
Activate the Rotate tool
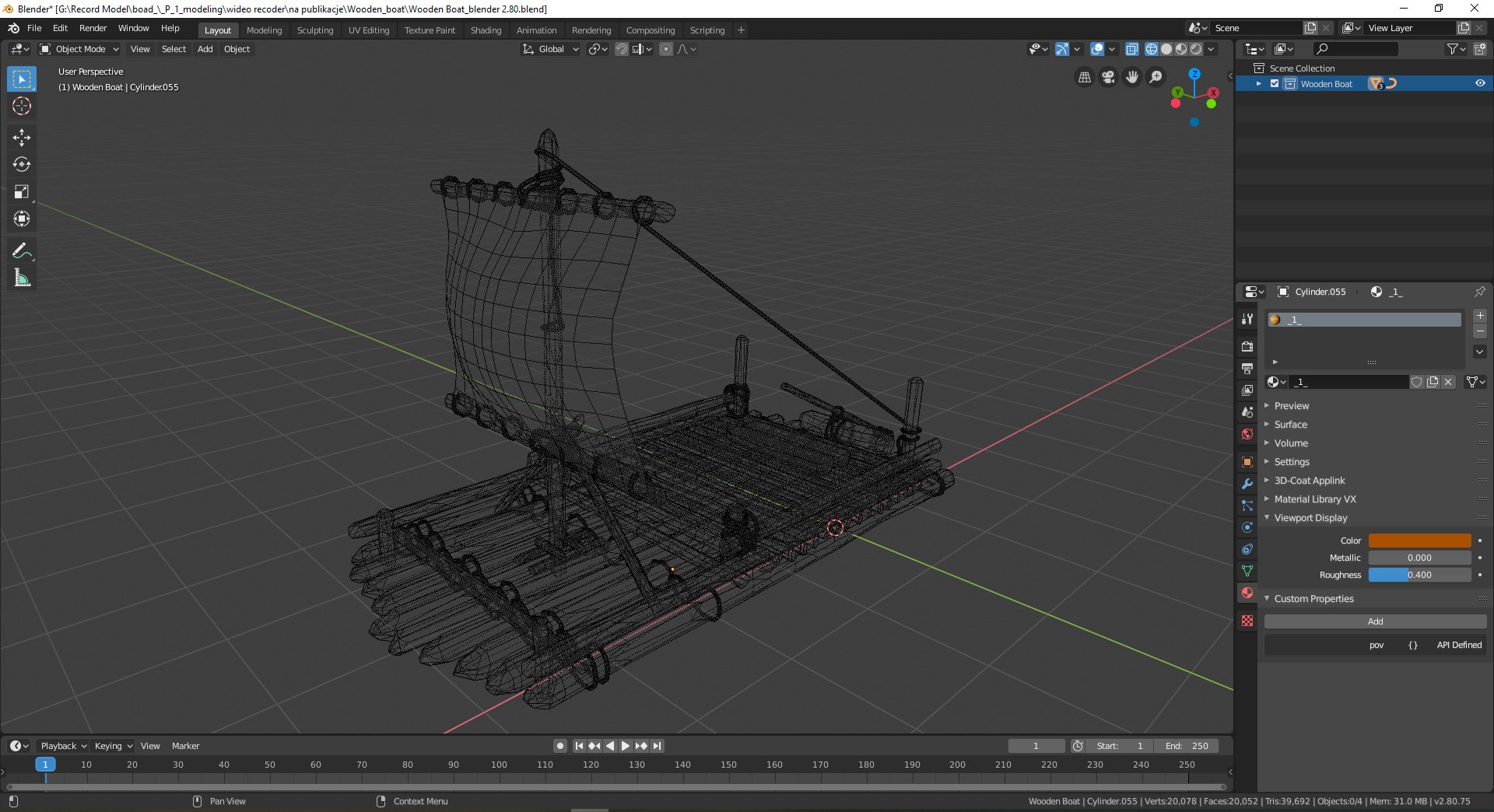click(22, 165)
